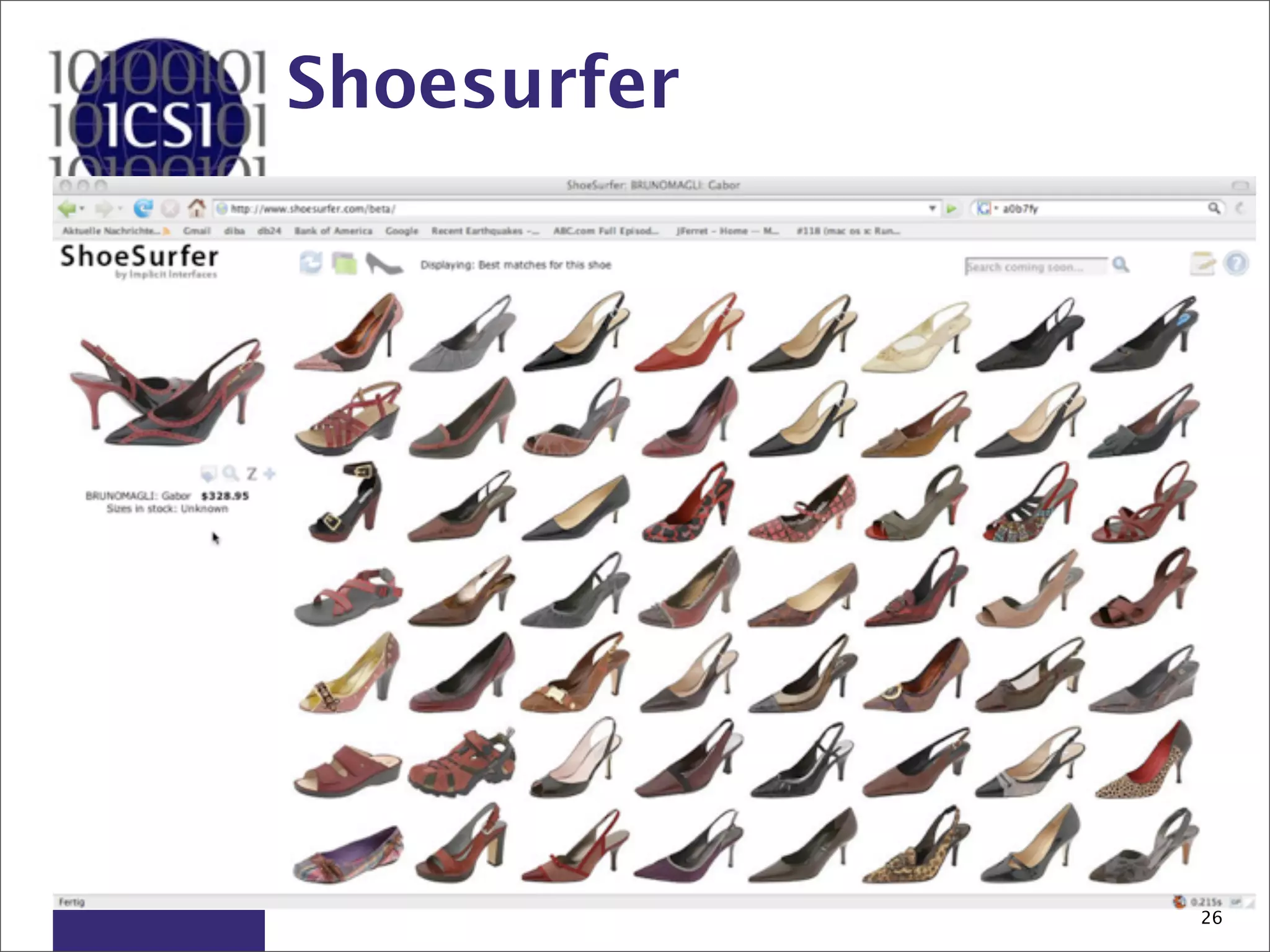Click the $328.95 price
The image size is (1270, 952).
[225, 496]
